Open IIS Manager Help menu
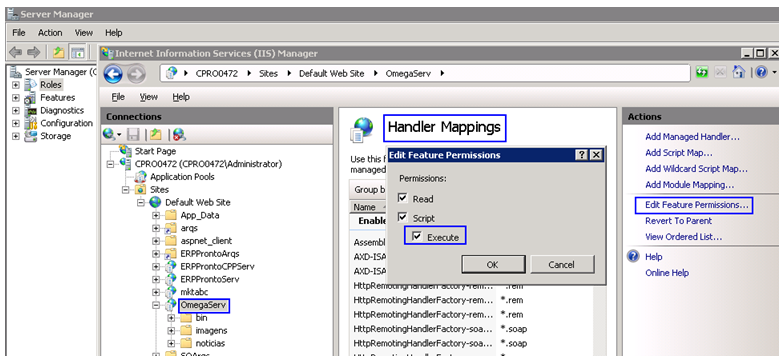This screenshot has height=361, width=781. click(181, 97)
